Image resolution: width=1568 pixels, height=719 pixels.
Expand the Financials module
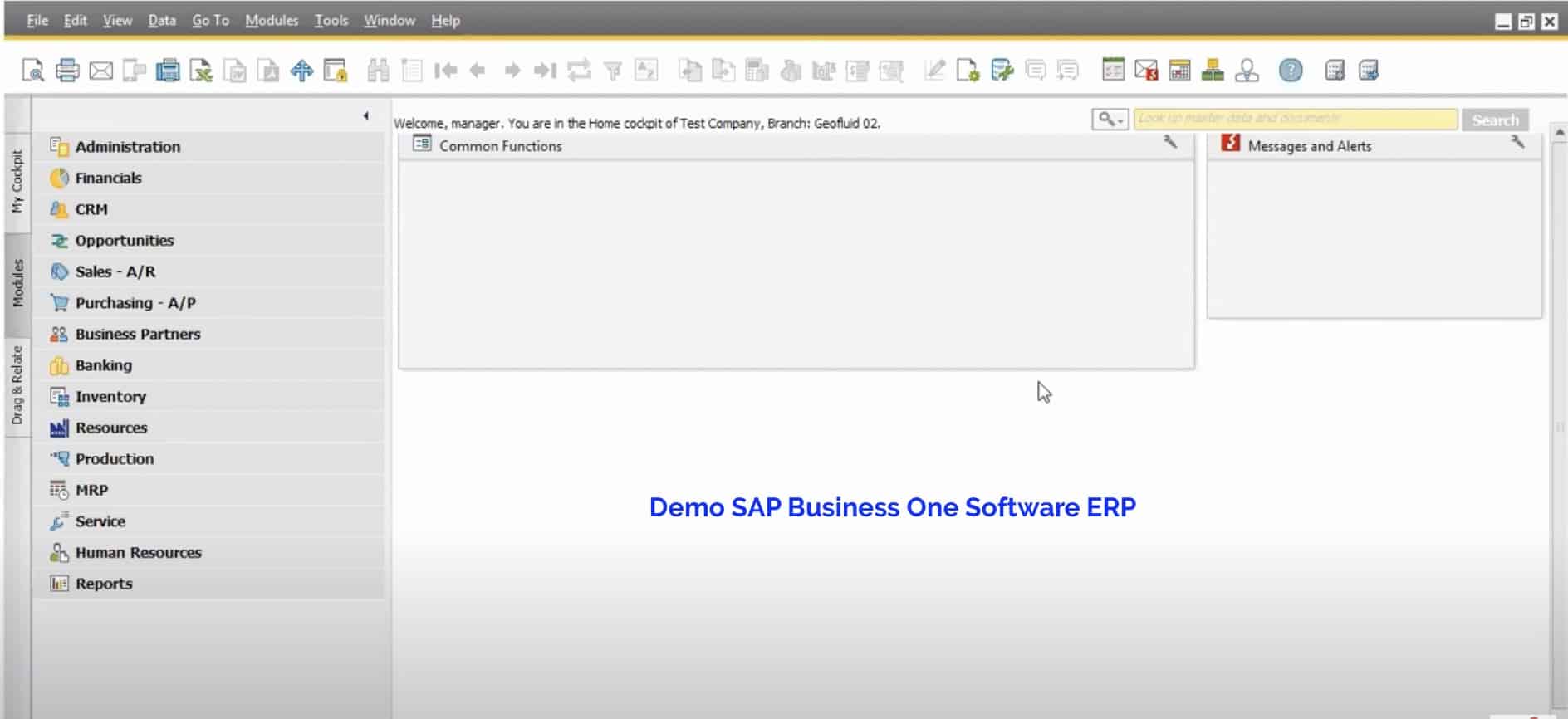(x=208, y=178)
